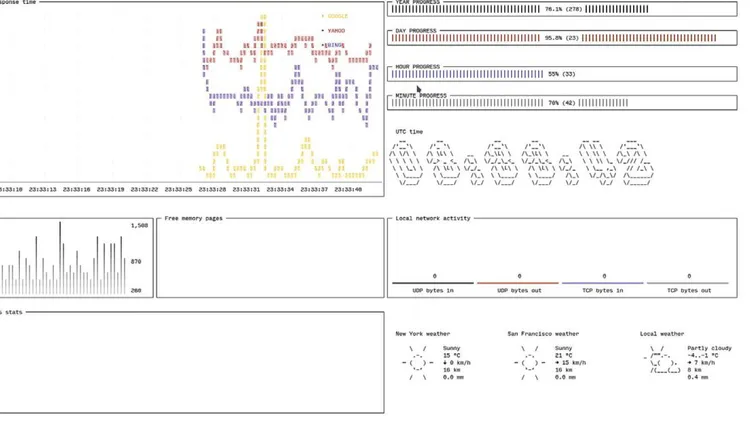Click the red UDP bytes out bar
The image size is (750, 421).
pyautogui.click(x=518, y=283)
